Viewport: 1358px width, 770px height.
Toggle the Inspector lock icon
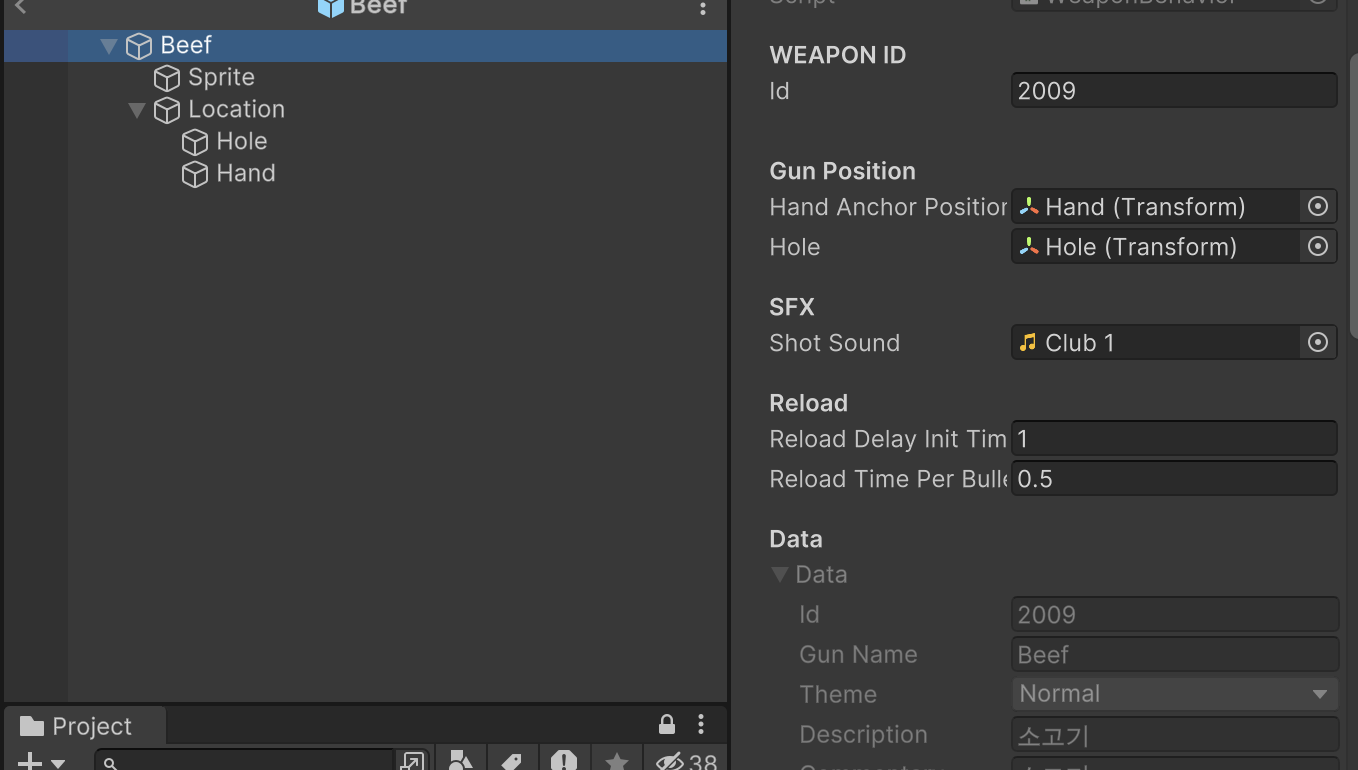(665, 724)
